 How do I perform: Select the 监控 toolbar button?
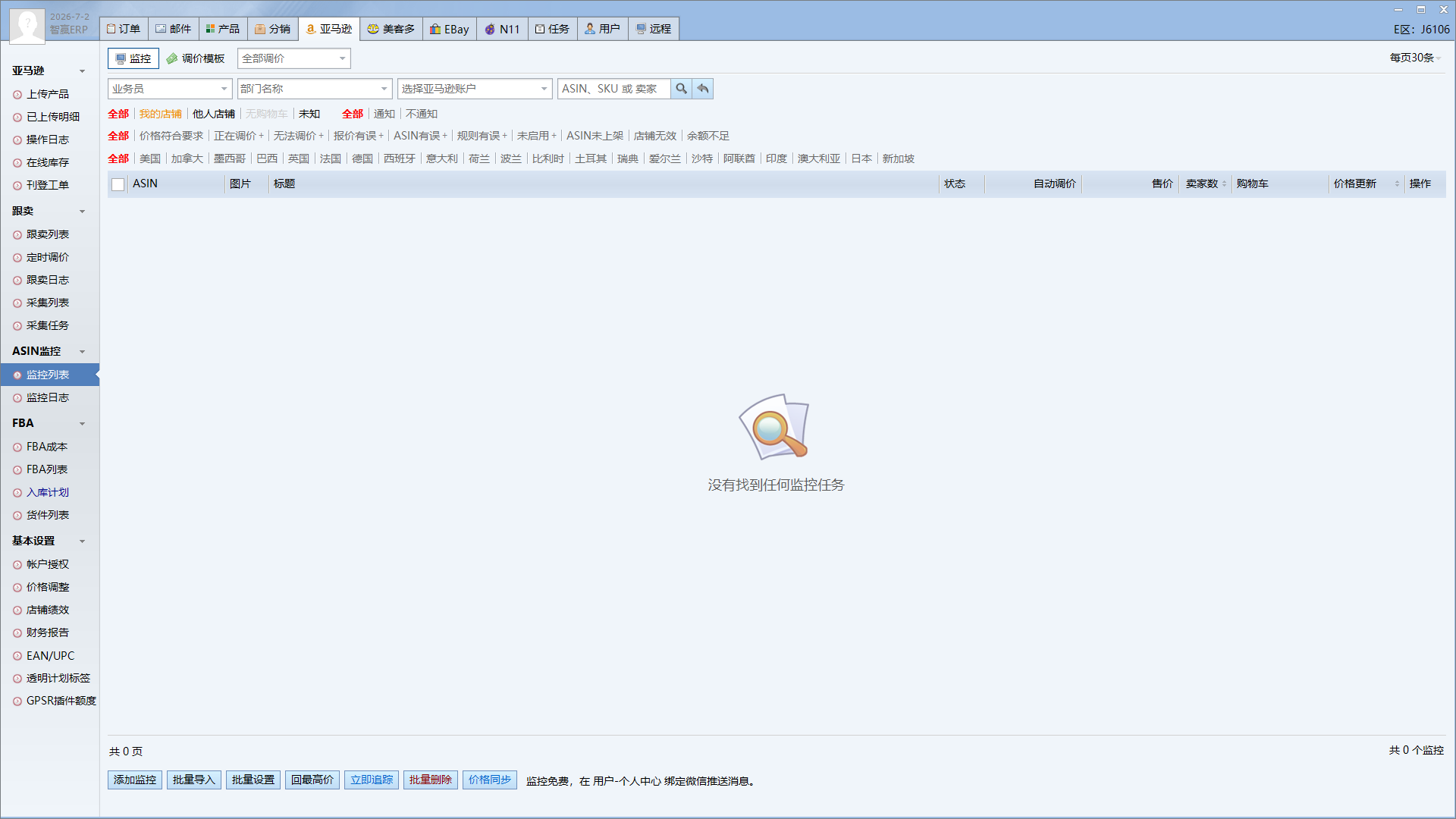coord(133,58)
